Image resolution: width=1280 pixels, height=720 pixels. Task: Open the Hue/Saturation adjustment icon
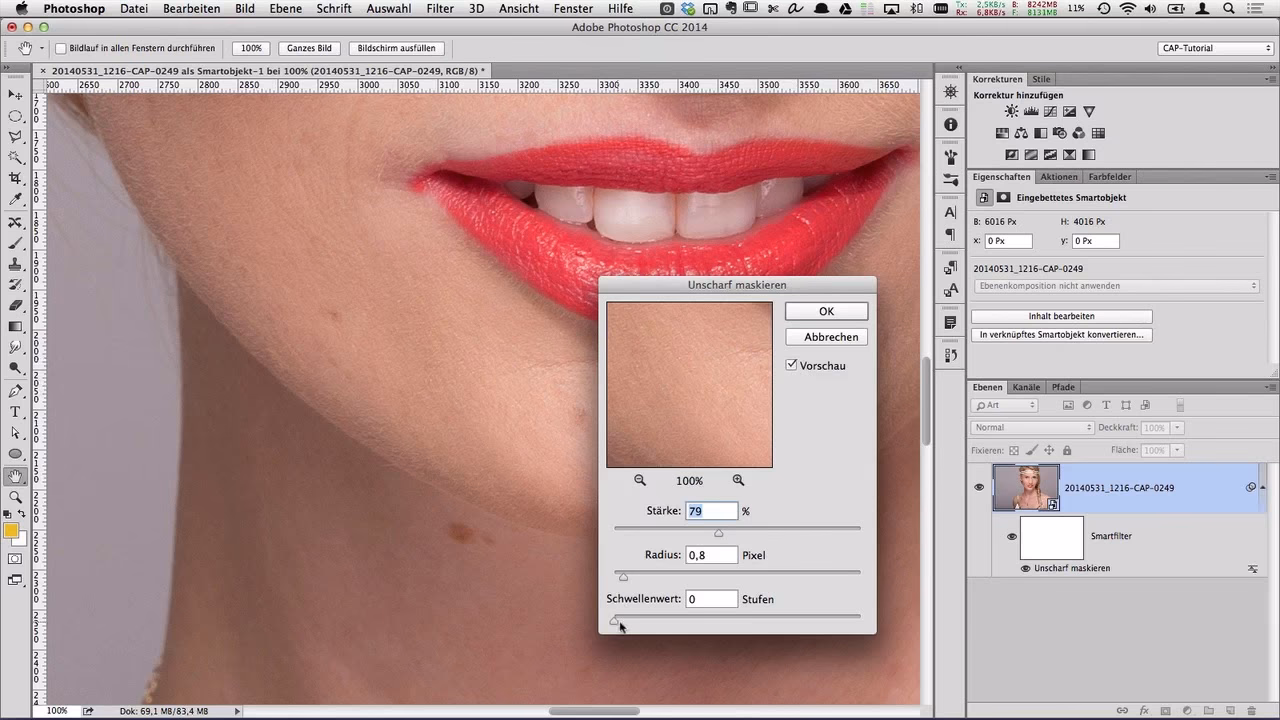click(1002, 133)
